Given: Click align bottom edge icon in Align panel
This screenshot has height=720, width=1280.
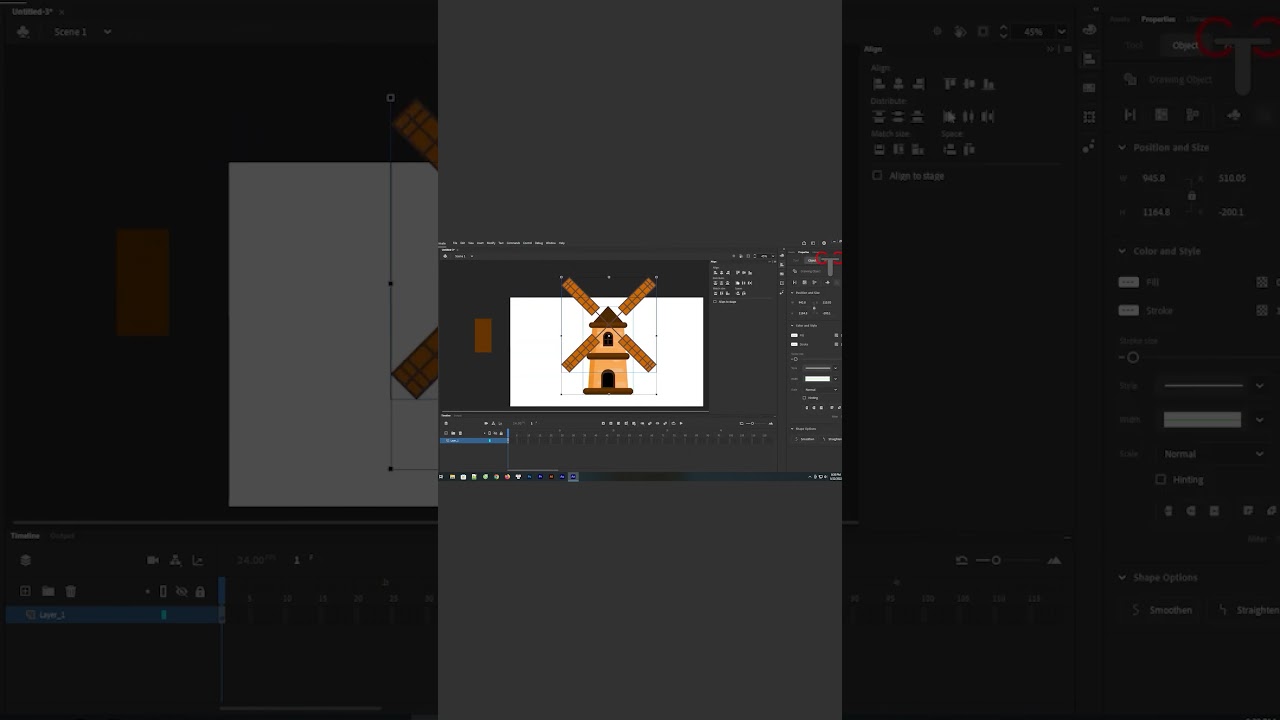Looking at the screenshot, I should [988, 84].
